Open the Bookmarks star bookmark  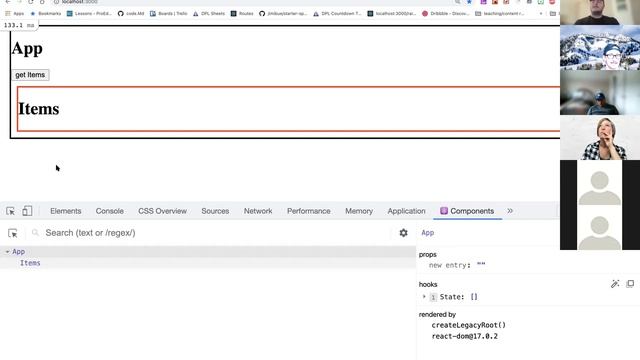46,13
